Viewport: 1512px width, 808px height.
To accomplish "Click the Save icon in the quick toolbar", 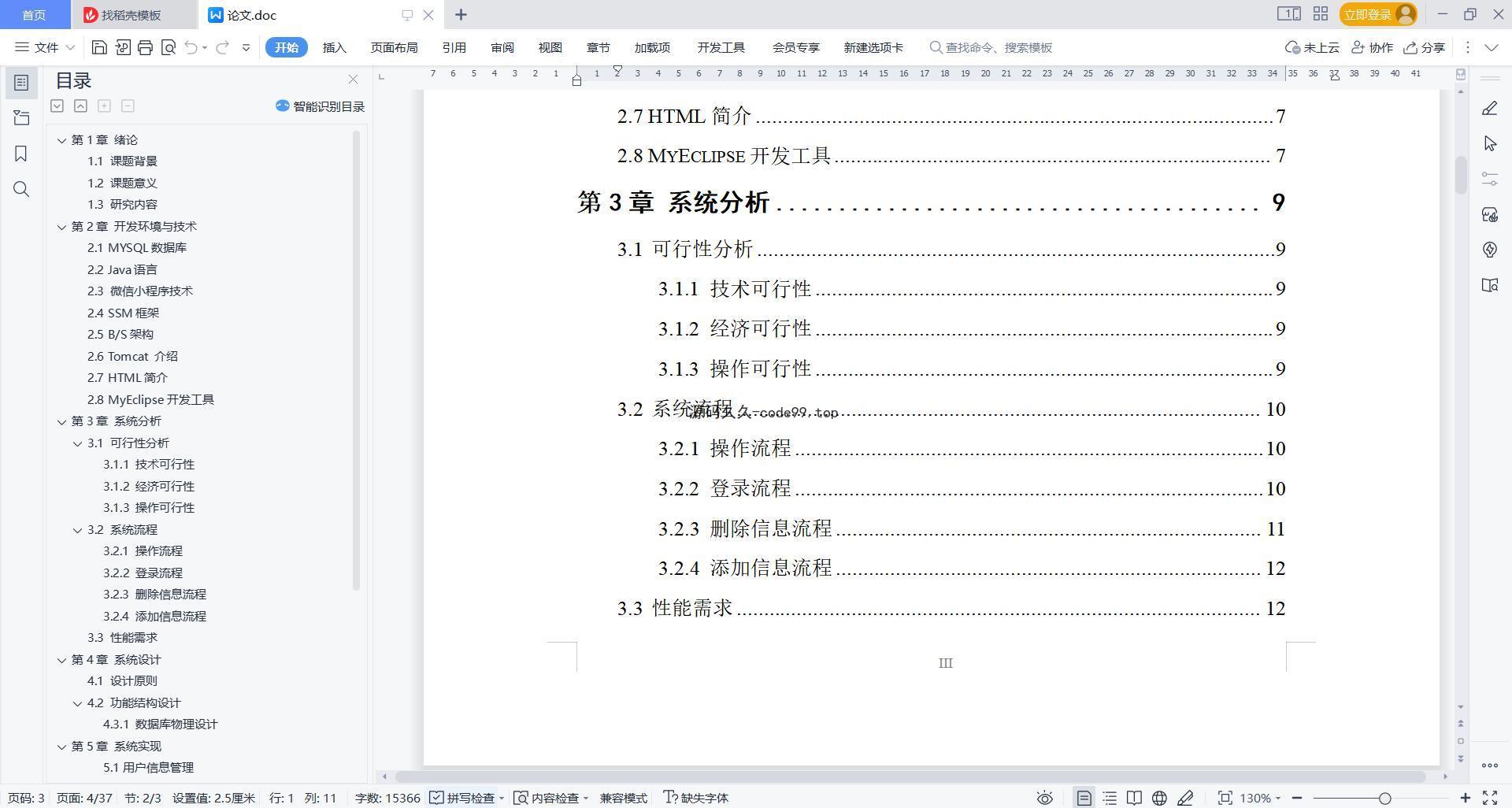I will click(x=99, y=47).
